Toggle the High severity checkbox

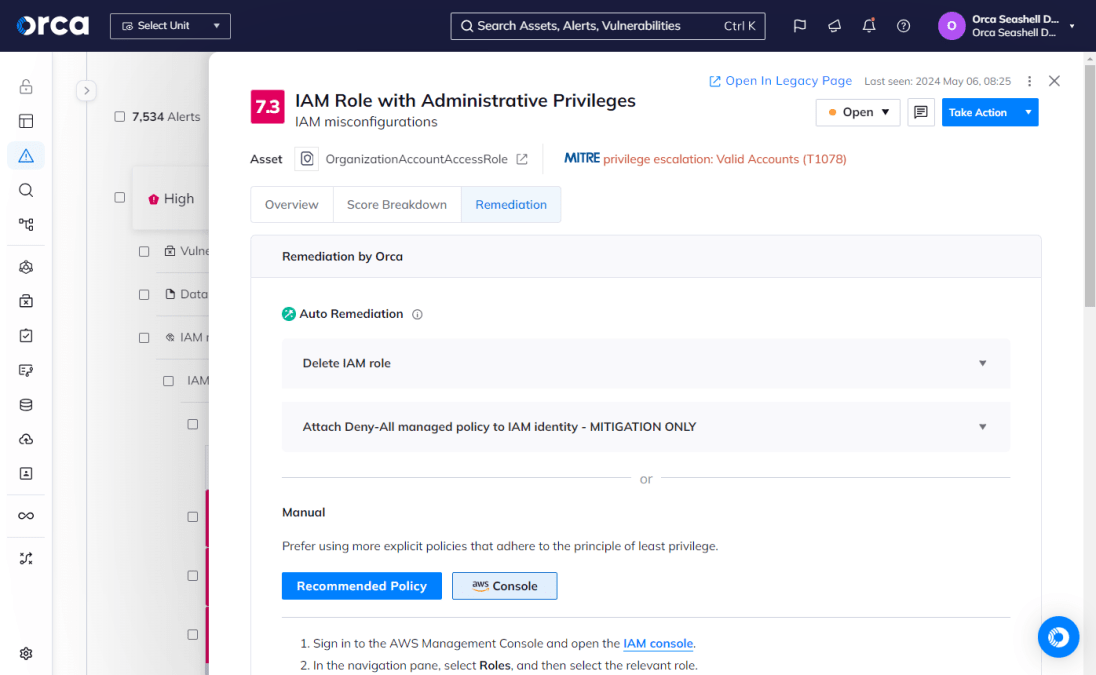coord(120,198)
